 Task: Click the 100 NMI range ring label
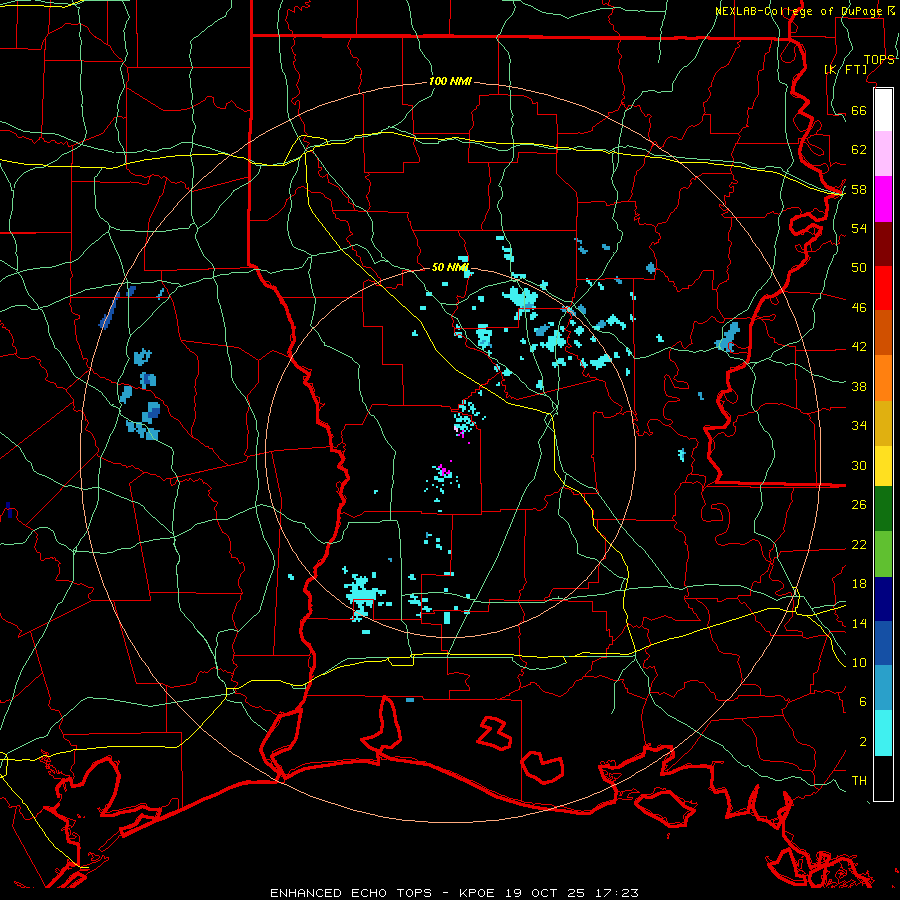[450, 82]
